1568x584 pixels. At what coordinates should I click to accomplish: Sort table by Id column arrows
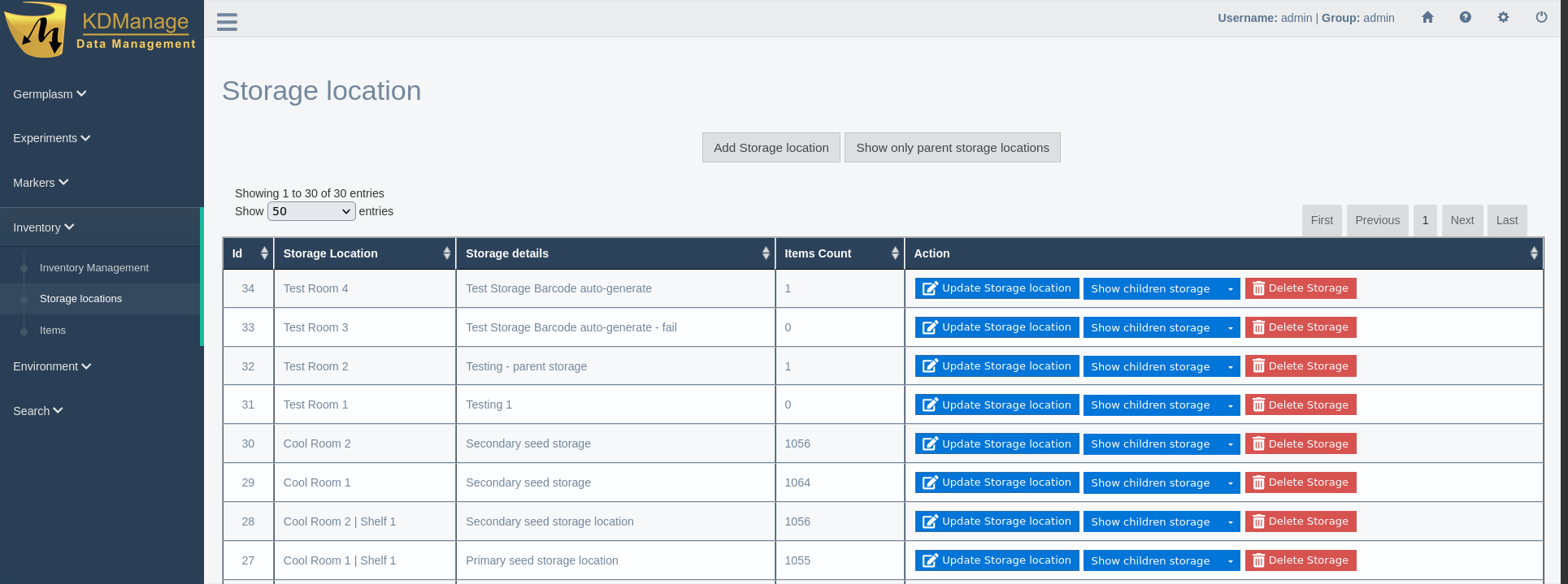[x=263, y=253]
